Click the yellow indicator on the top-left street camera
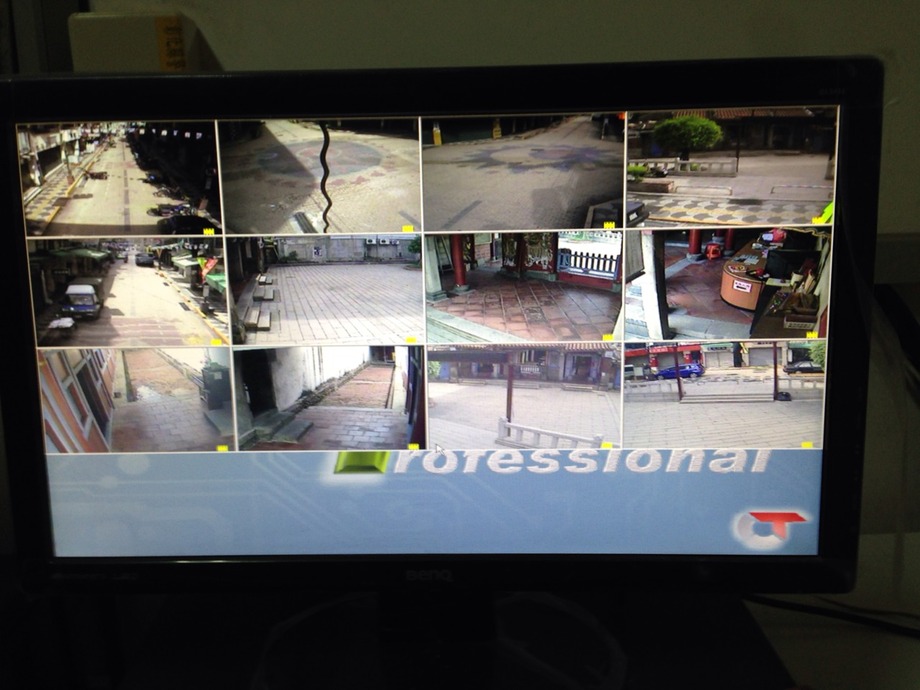 click(209, 230)
